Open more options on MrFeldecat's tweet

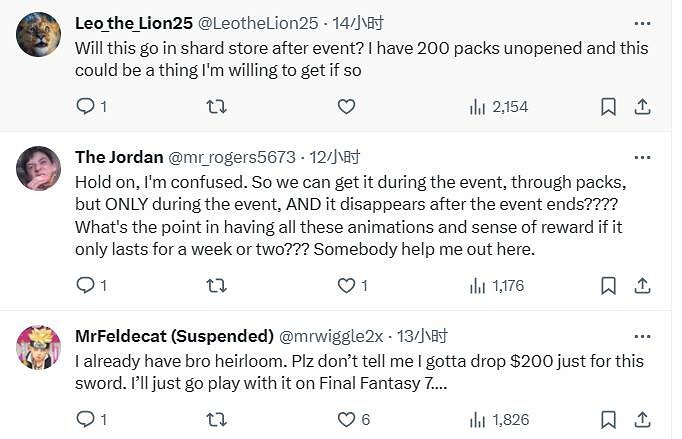(642, 336)
